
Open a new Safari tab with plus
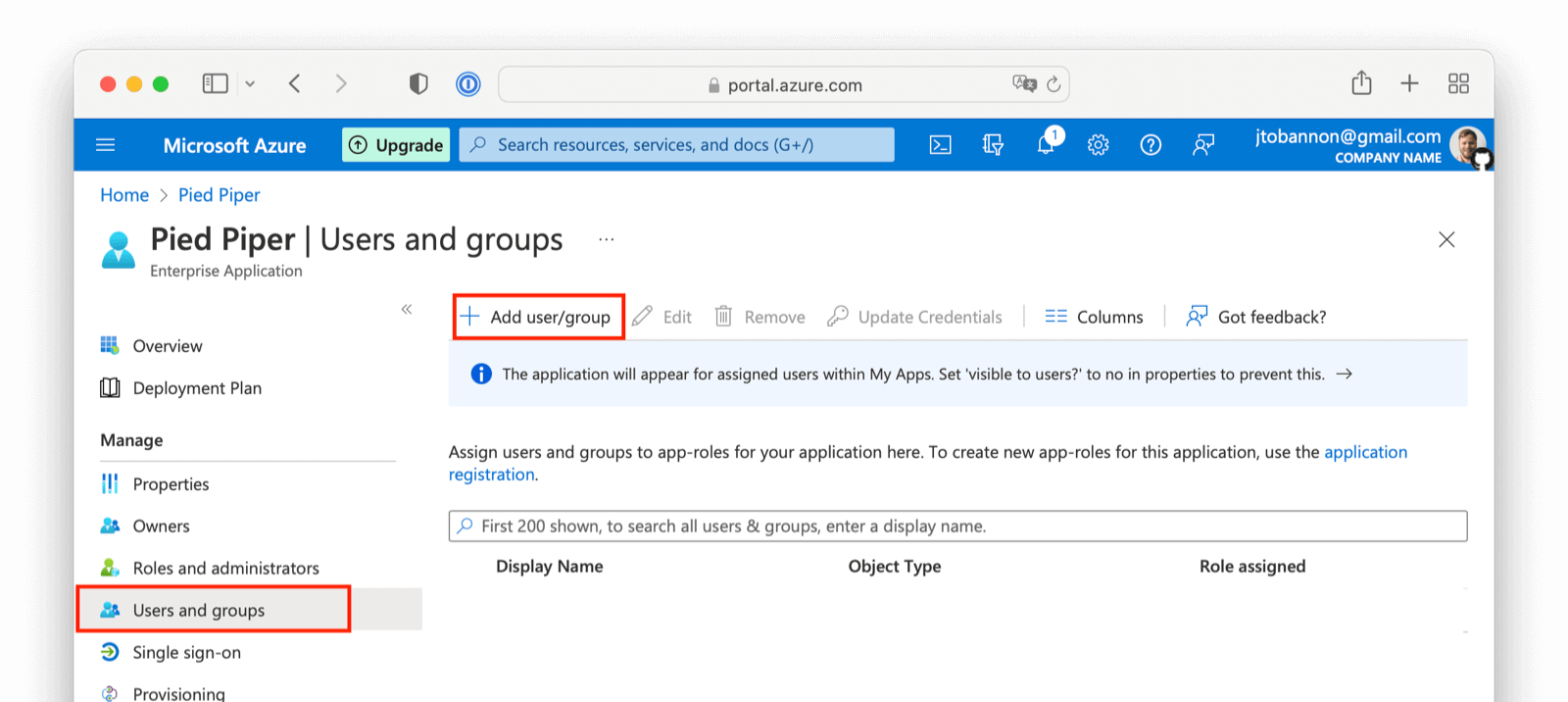click(1409, 83)
